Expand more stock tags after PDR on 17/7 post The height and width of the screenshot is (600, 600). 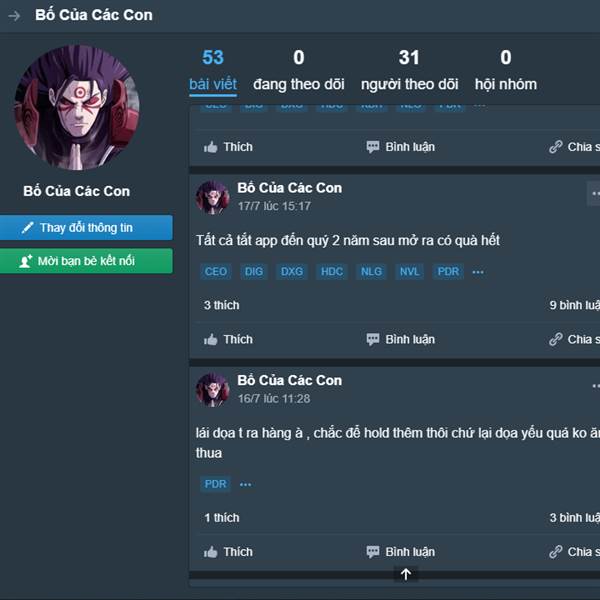pos(478,272)
